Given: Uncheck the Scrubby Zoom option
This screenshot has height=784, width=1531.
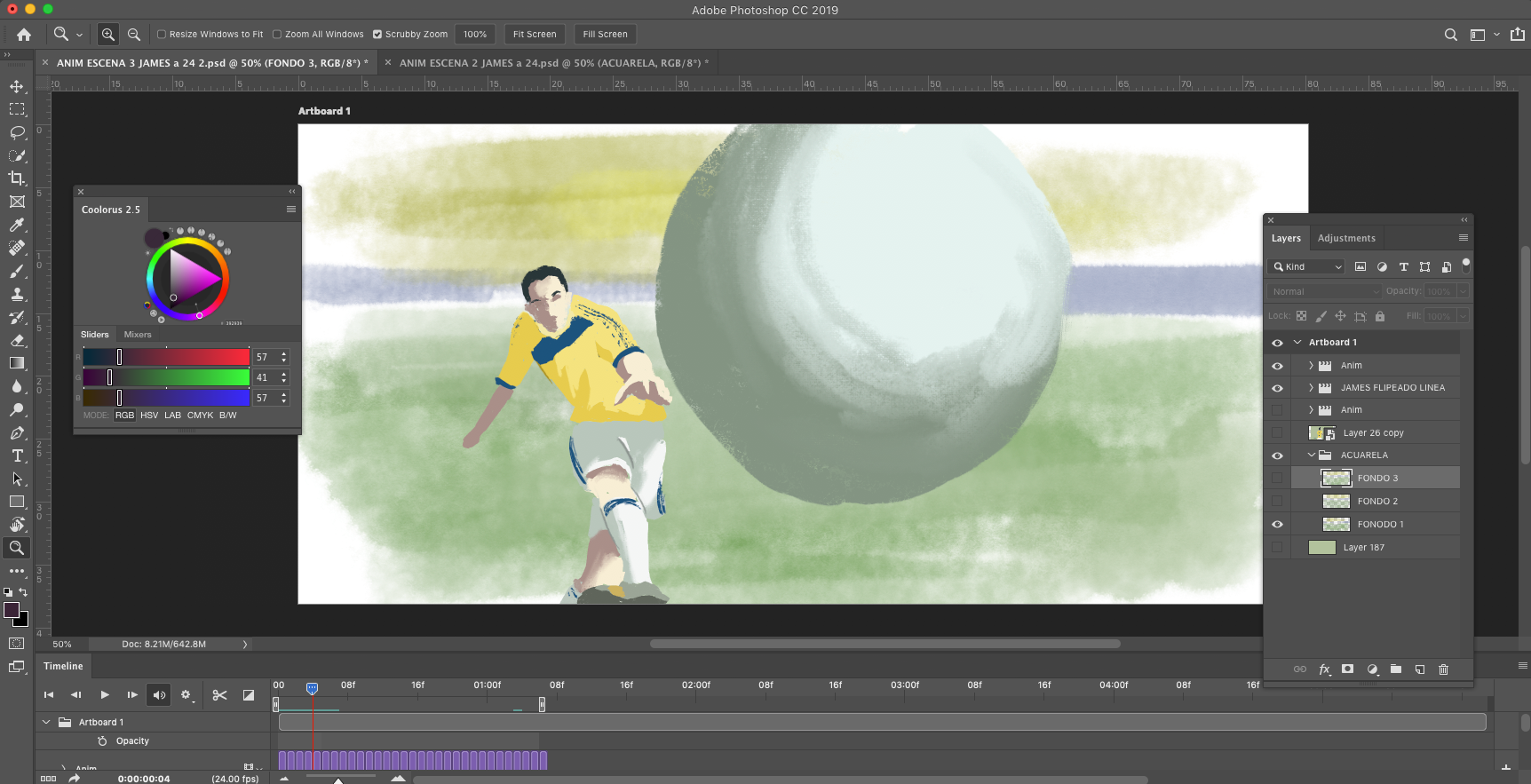Looking at the screenshot, I should 377,35.
